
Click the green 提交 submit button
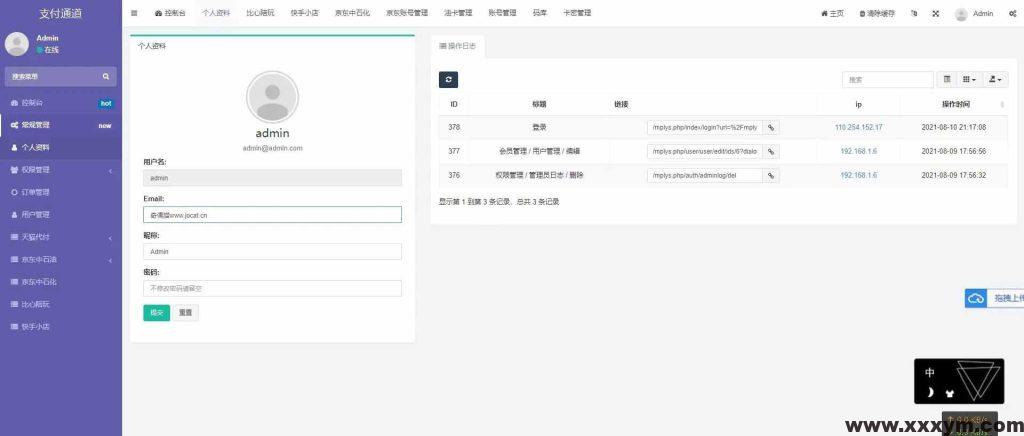pos(156,312)
